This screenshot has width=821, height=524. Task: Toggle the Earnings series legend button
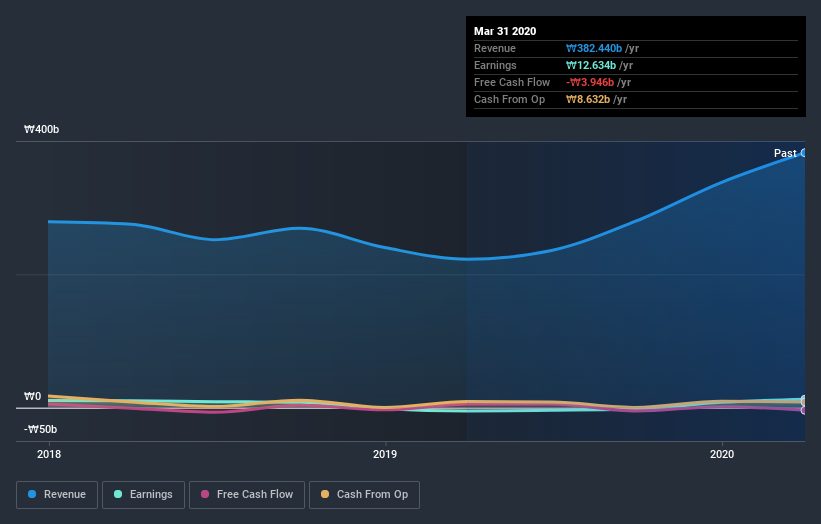143,495
